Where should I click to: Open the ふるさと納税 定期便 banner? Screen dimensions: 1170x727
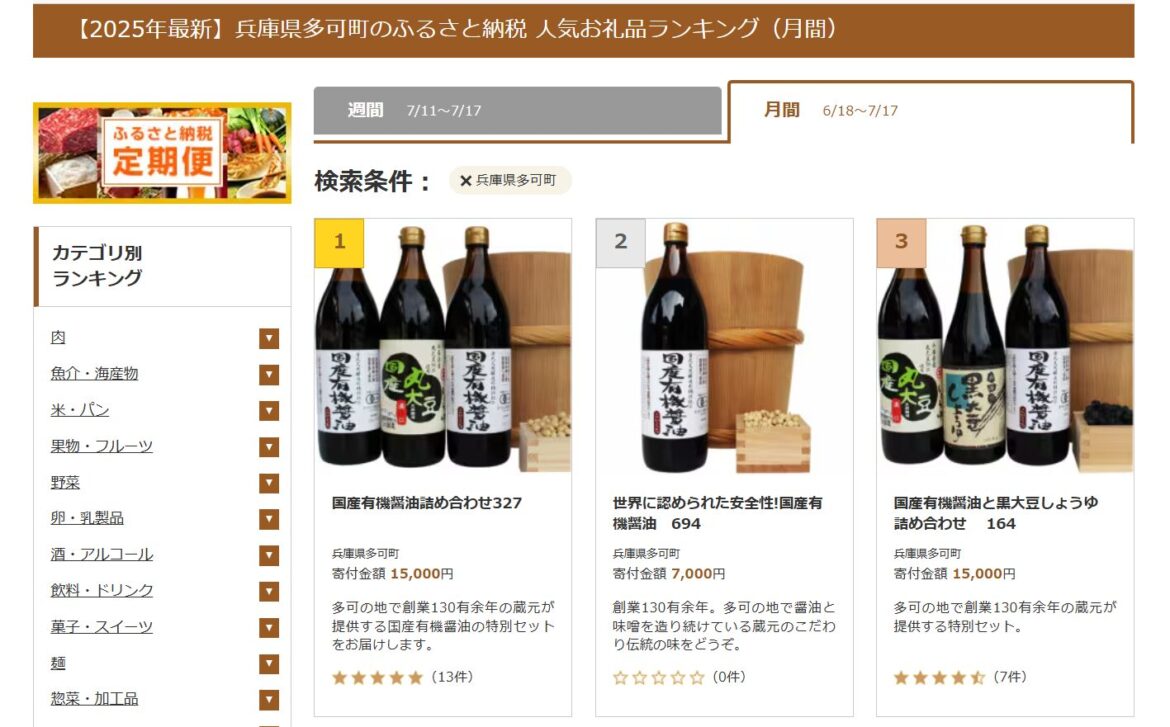pos(162,153)
